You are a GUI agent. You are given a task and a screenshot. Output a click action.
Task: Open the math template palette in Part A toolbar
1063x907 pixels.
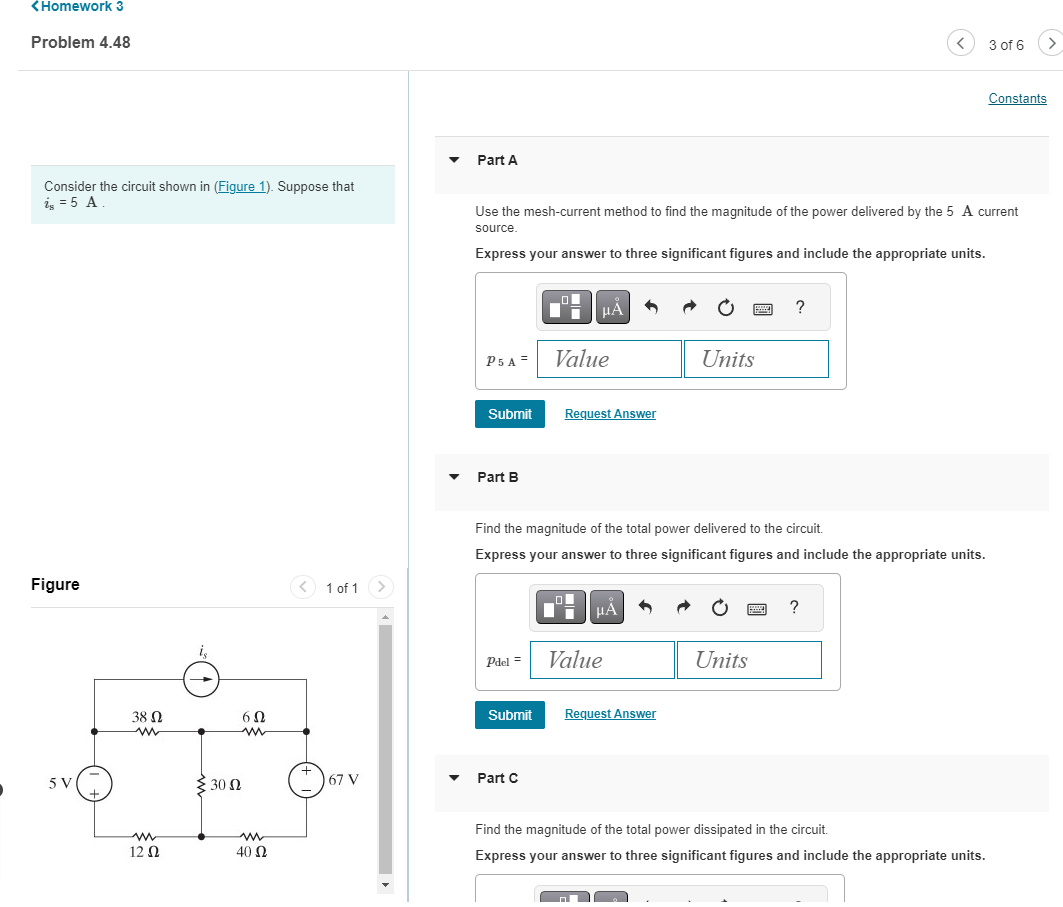tap(566, 307)
